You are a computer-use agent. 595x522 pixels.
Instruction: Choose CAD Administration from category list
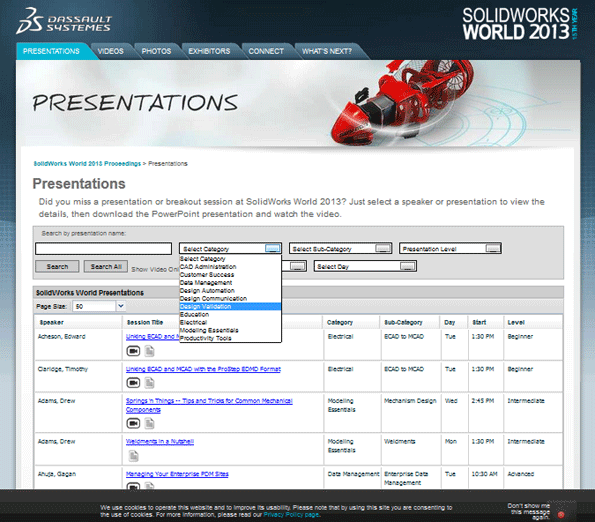(230, 267)
